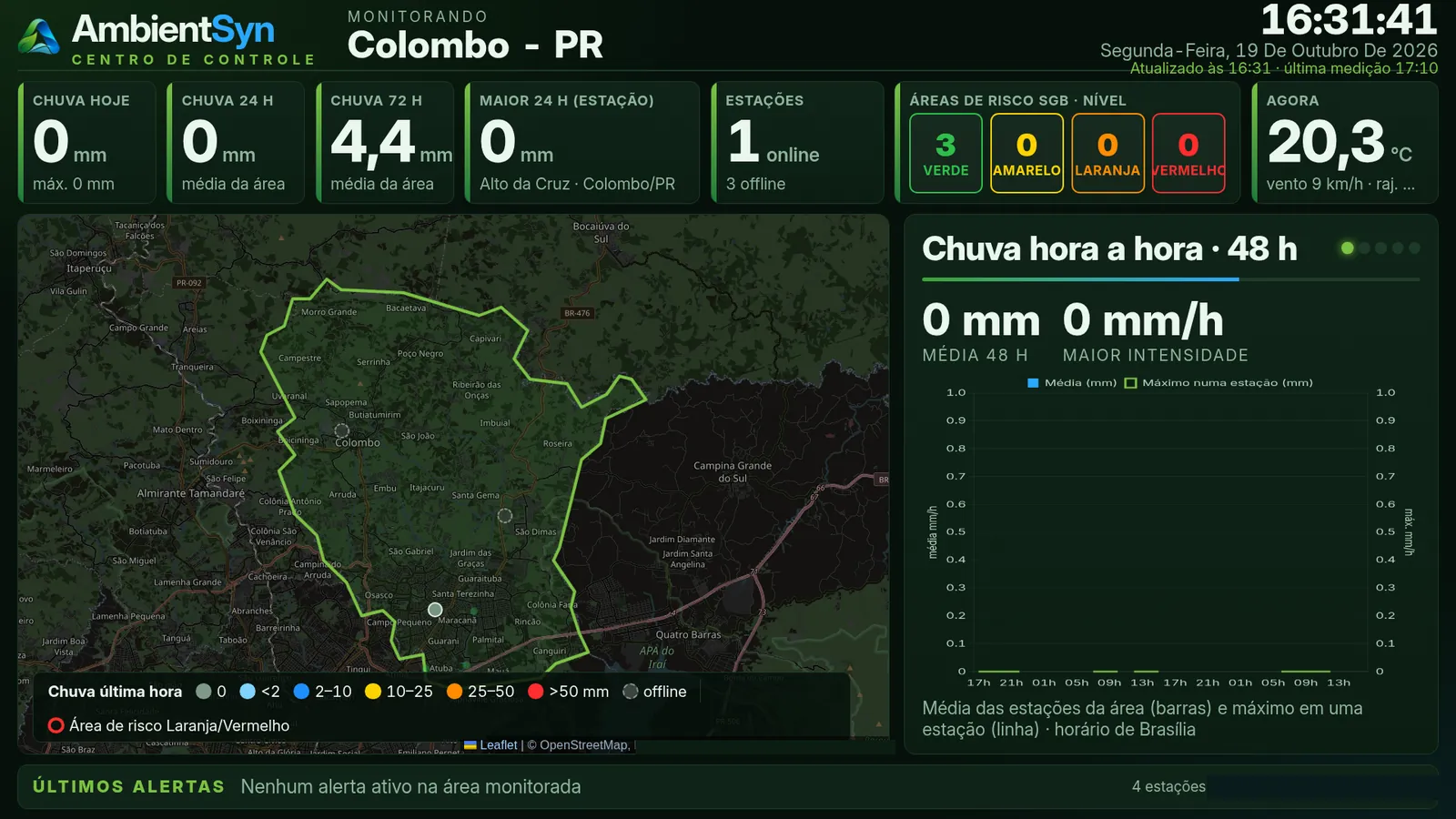Select the offline station marker near São Dimas
Image resolution: width=1456 pixels, height=819 pixels.
(505, 516)
